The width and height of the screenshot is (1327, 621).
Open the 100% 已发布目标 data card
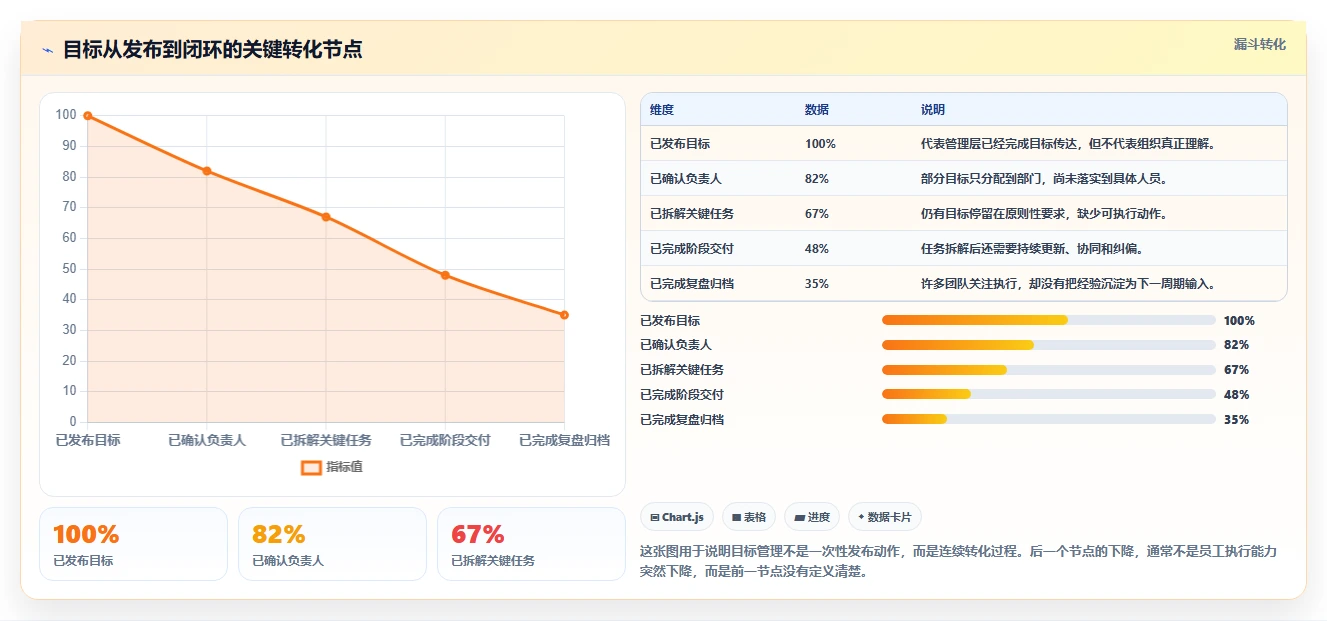click(133, 544)
